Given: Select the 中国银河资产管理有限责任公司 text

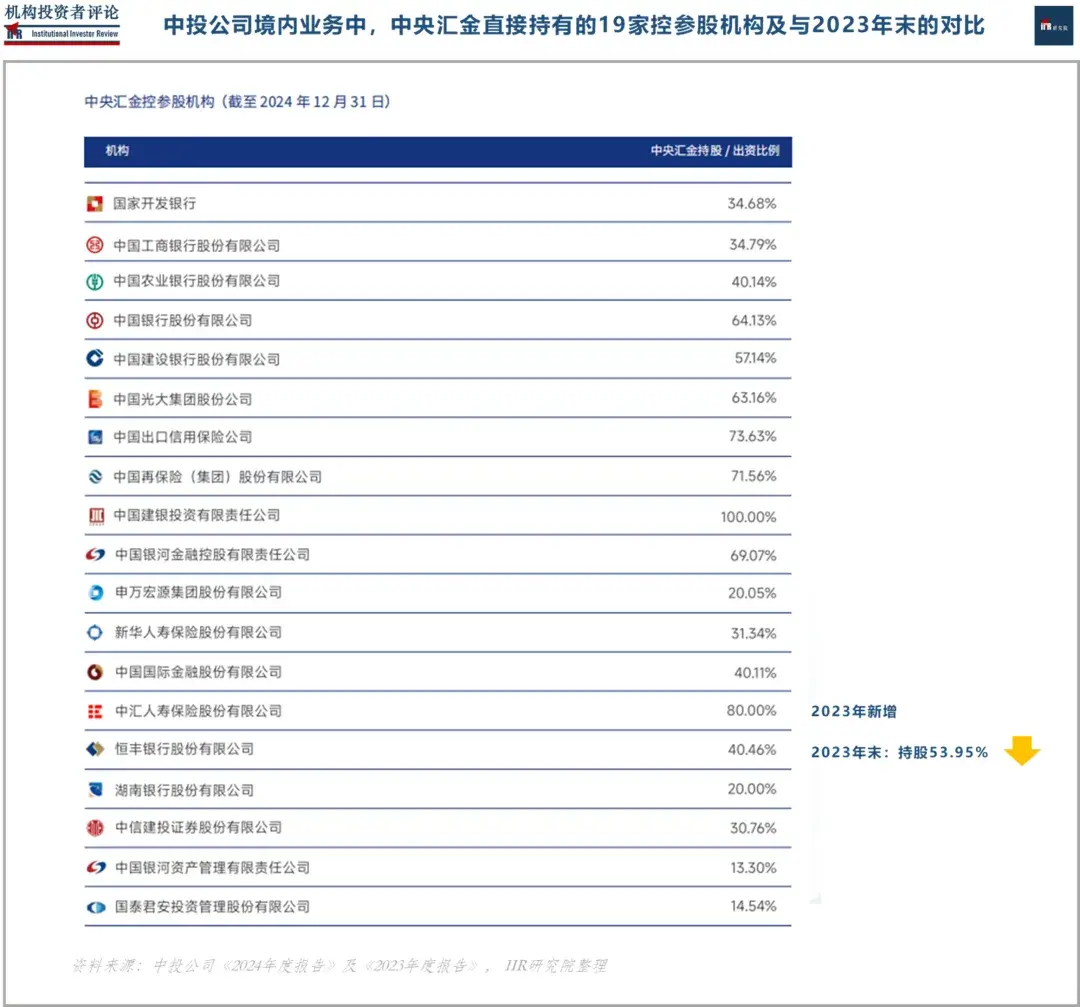Looking at the screenshot, I should [212, 868].
